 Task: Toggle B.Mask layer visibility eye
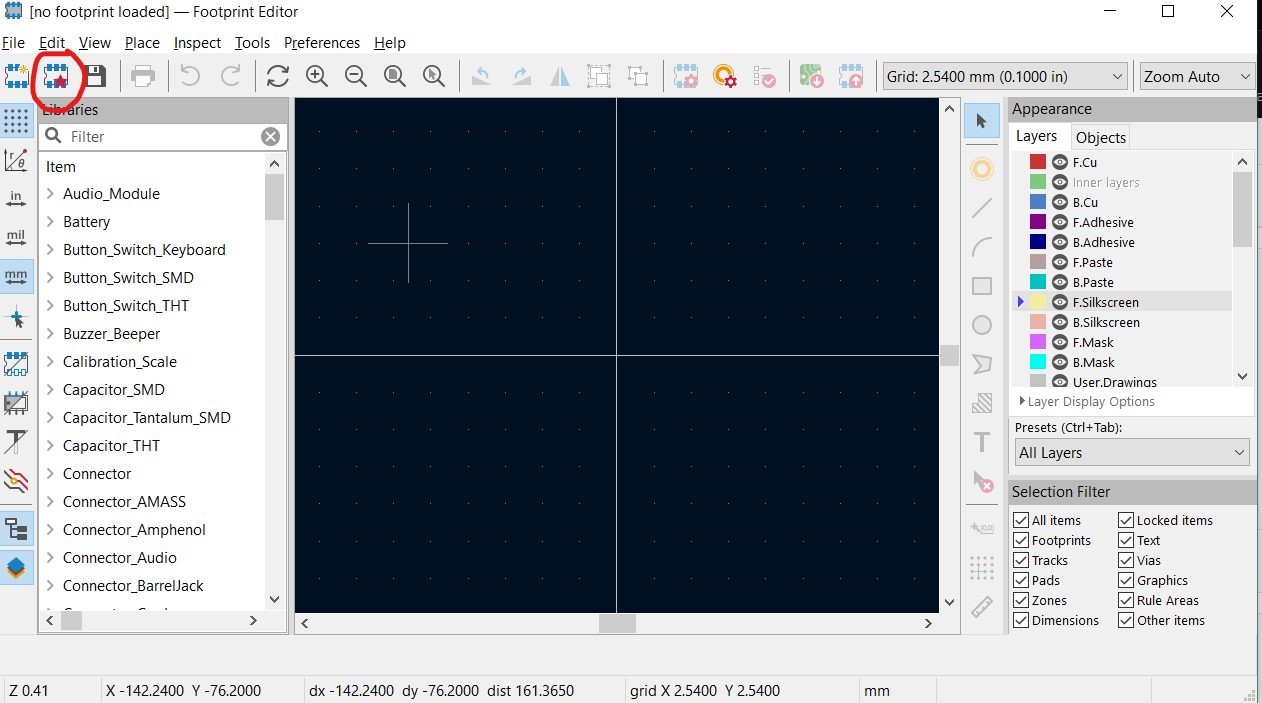click(1060, 362)
